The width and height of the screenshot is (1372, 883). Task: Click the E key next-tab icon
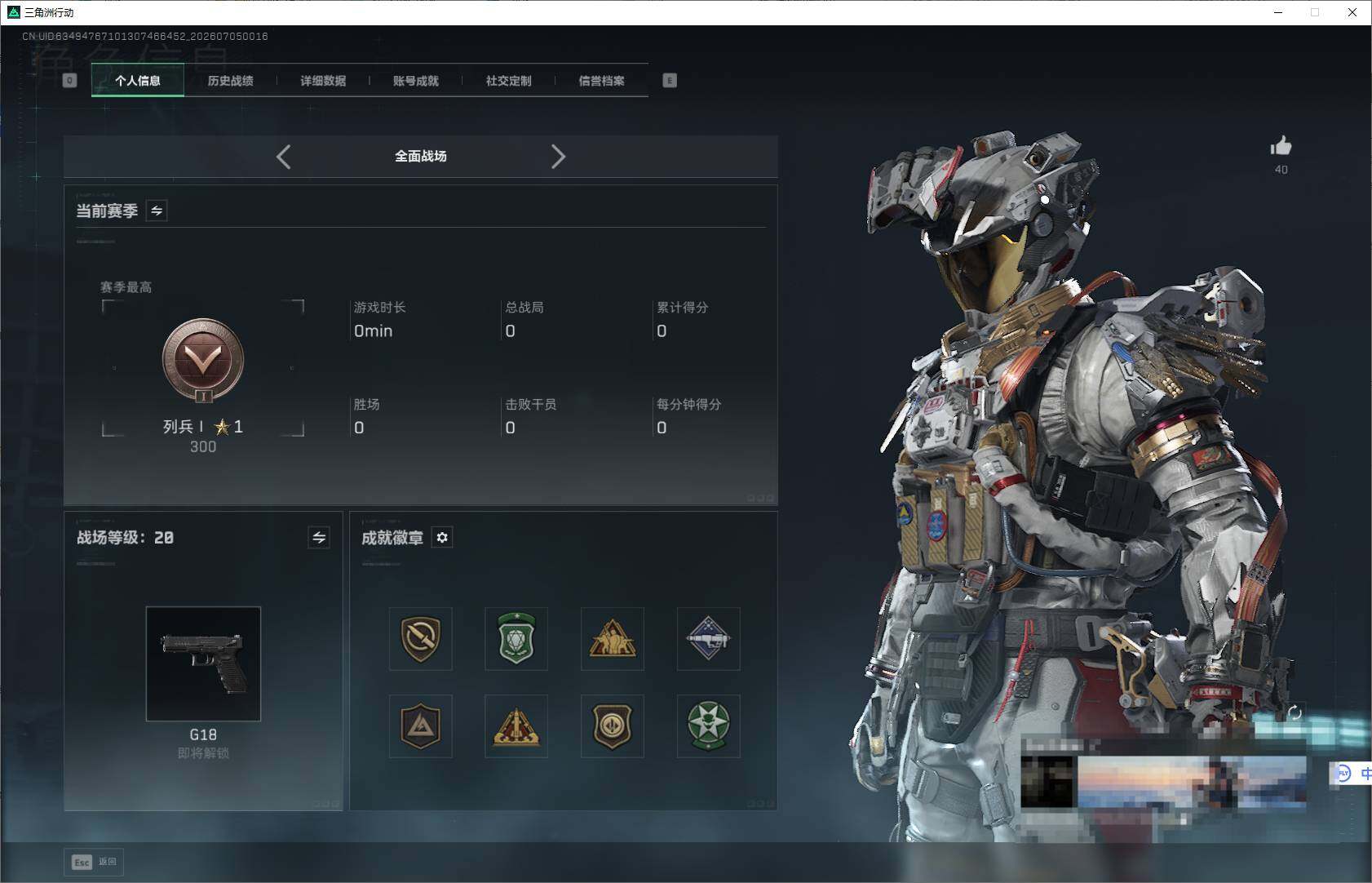[670, 81]
